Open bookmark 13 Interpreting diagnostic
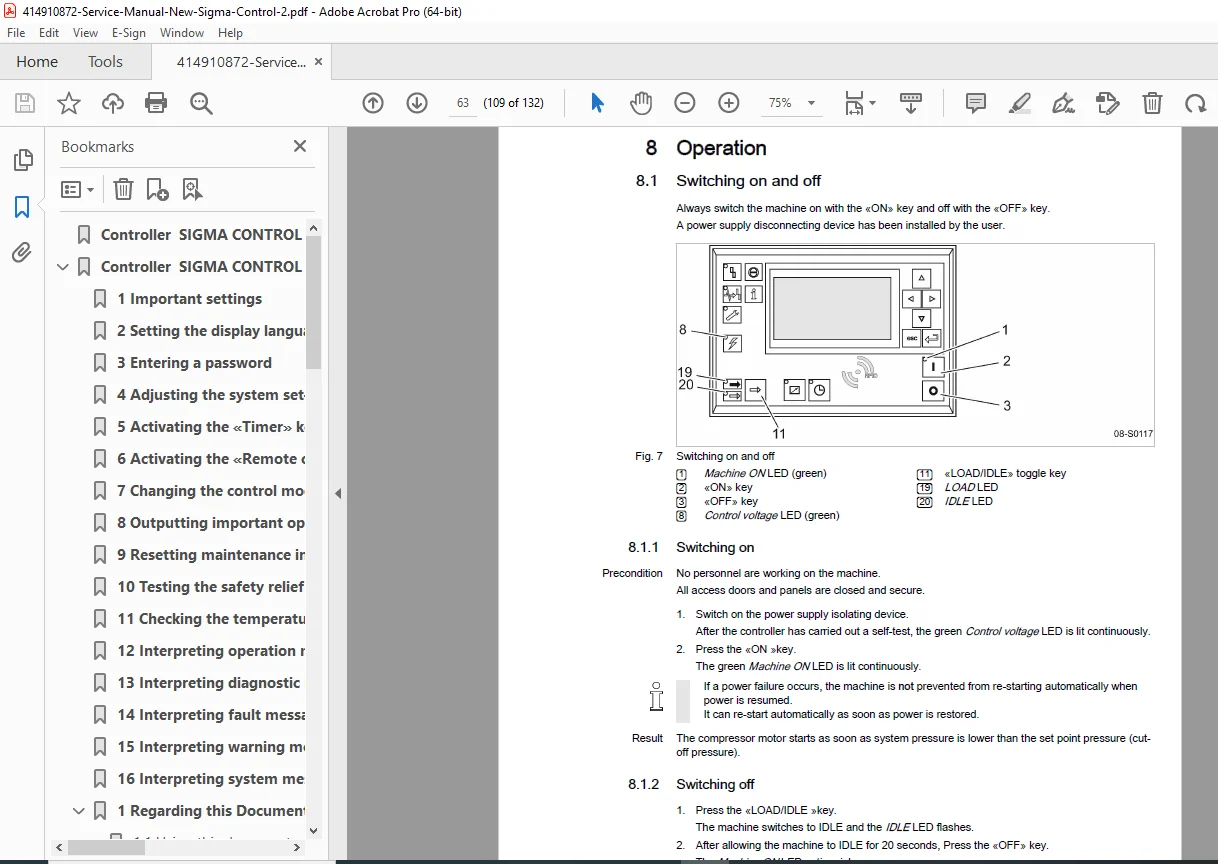Image resolution: width=1218 pixels, height=864 pixels. pos(208,683)
